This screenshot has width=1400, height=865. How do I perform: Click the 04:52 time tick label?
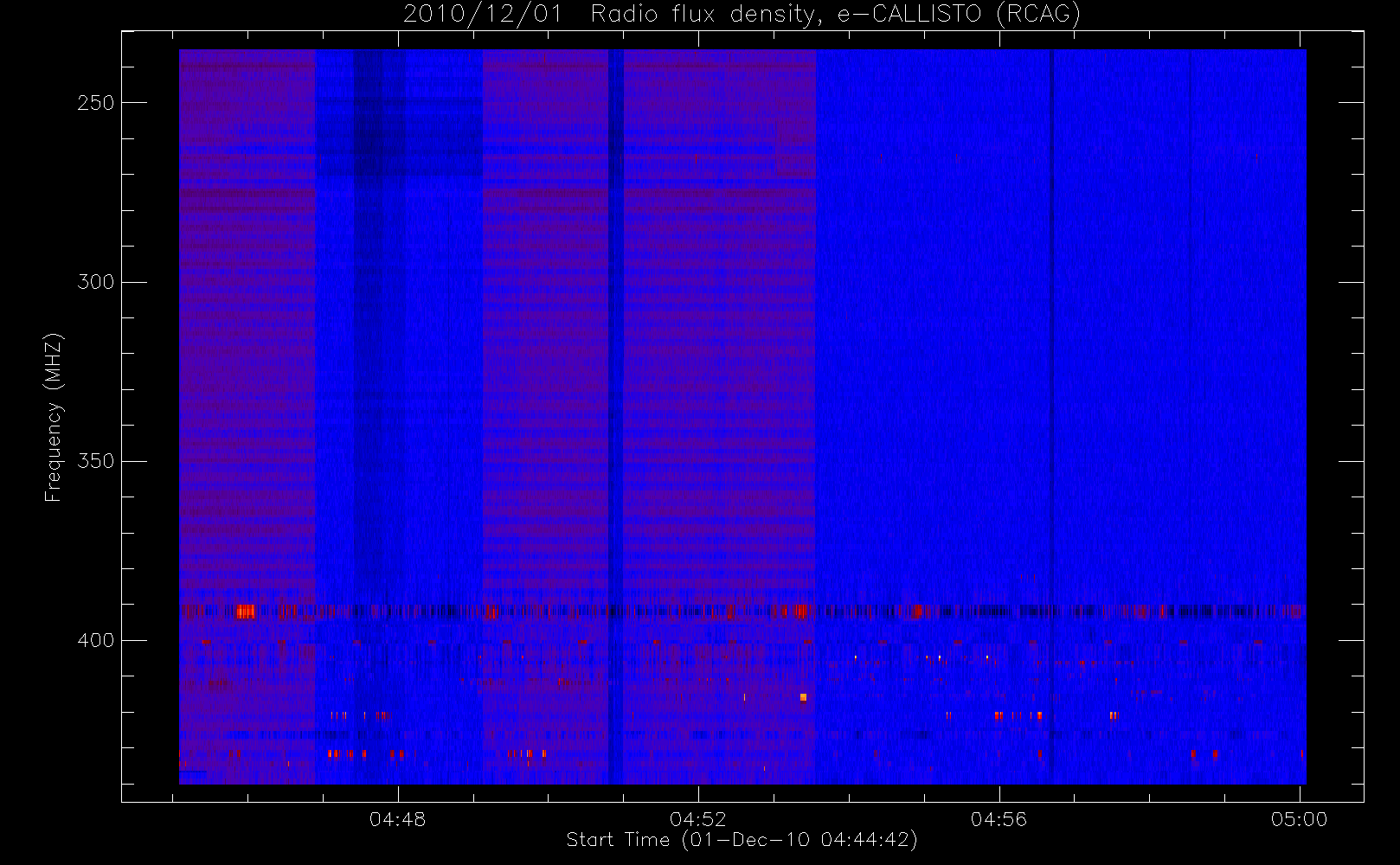pyautogui.click(x=698, y=819)
